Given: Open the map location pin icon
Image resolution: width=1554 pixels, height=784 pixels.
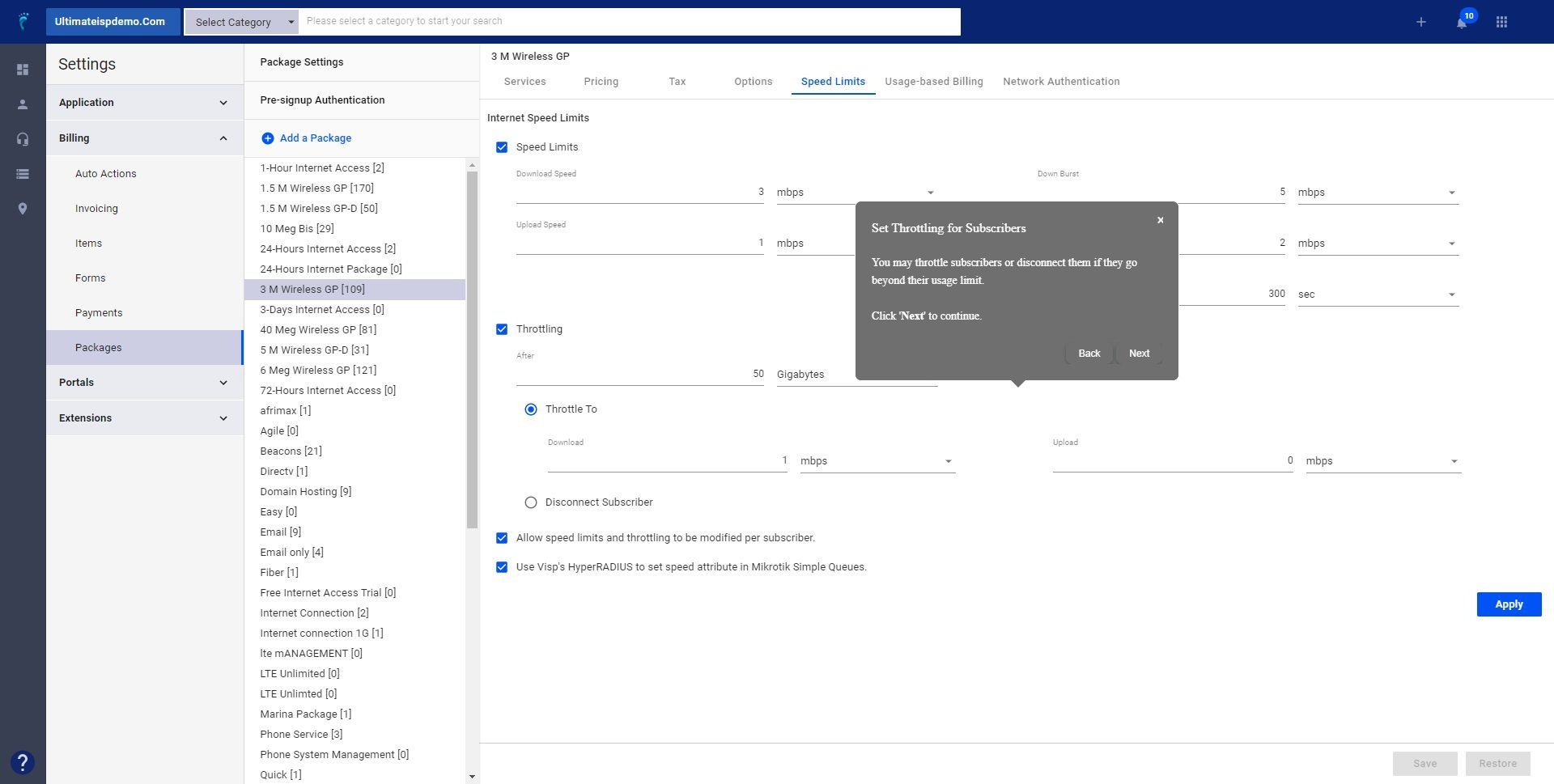Looking at the screenshot, I should click(x=23, y=209).
